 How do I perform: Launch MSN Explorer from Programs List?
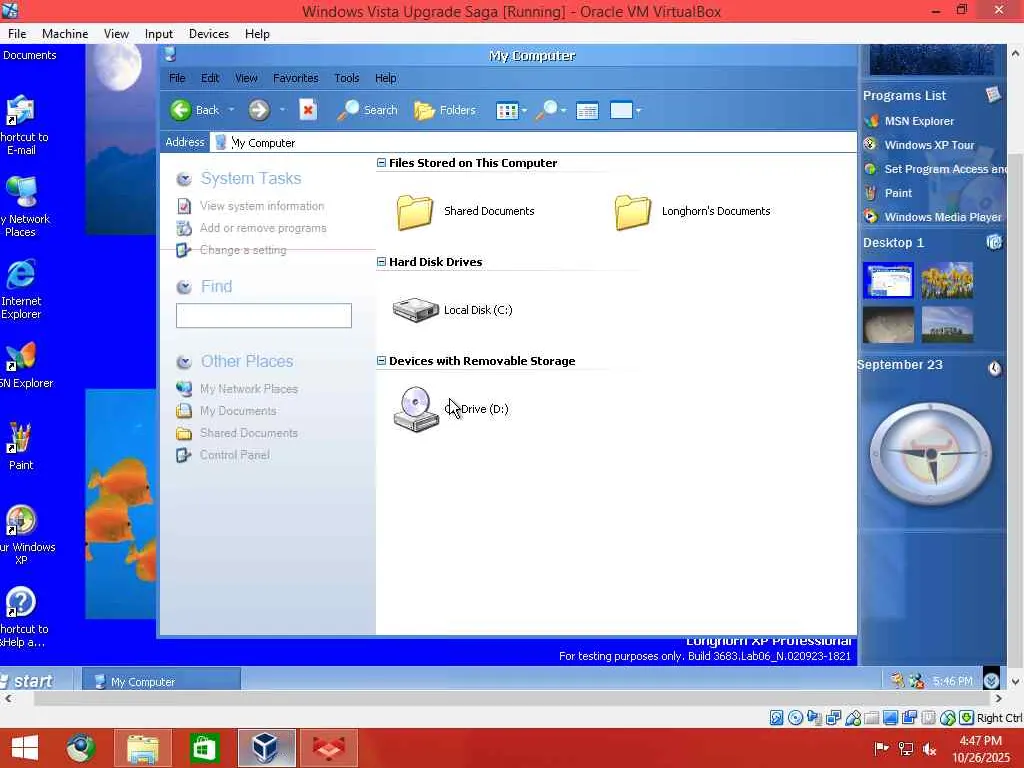[919, 121]
